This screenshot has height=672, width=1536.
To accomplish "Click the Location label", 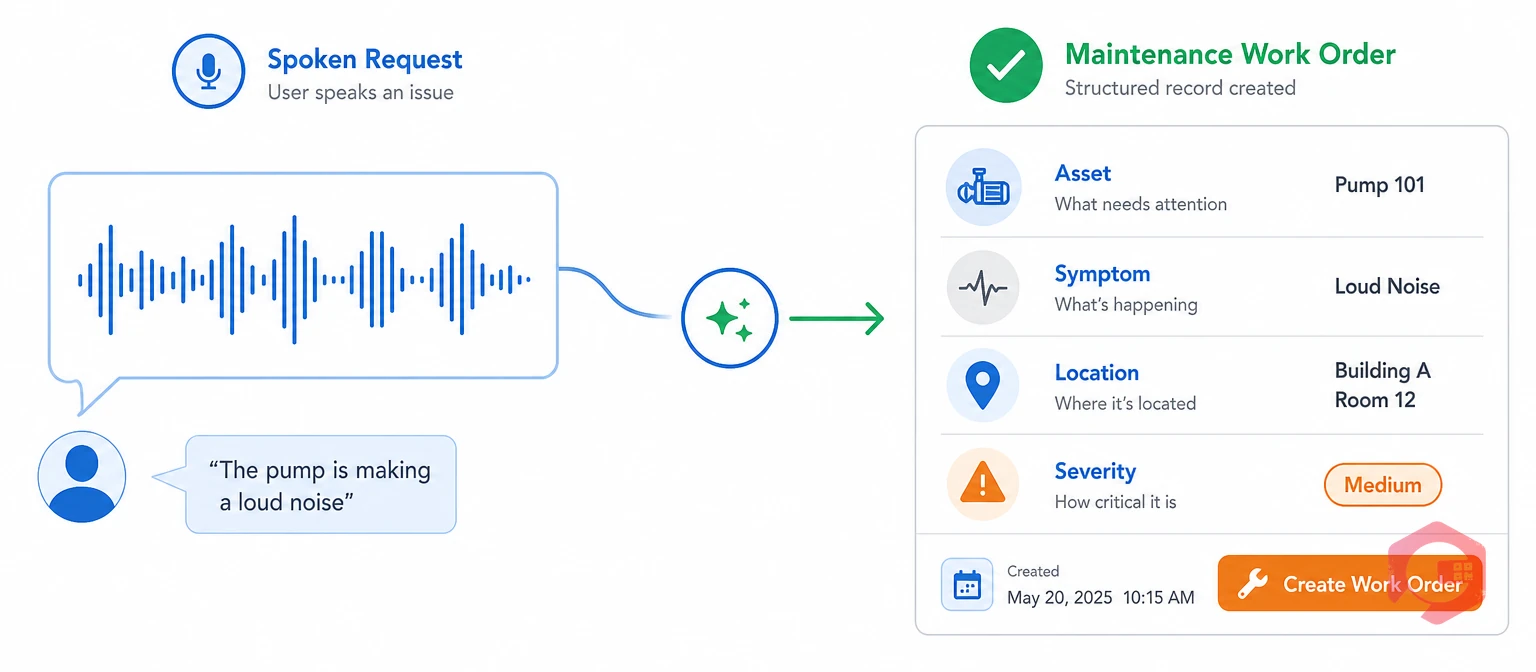I will coord(1097,373).
